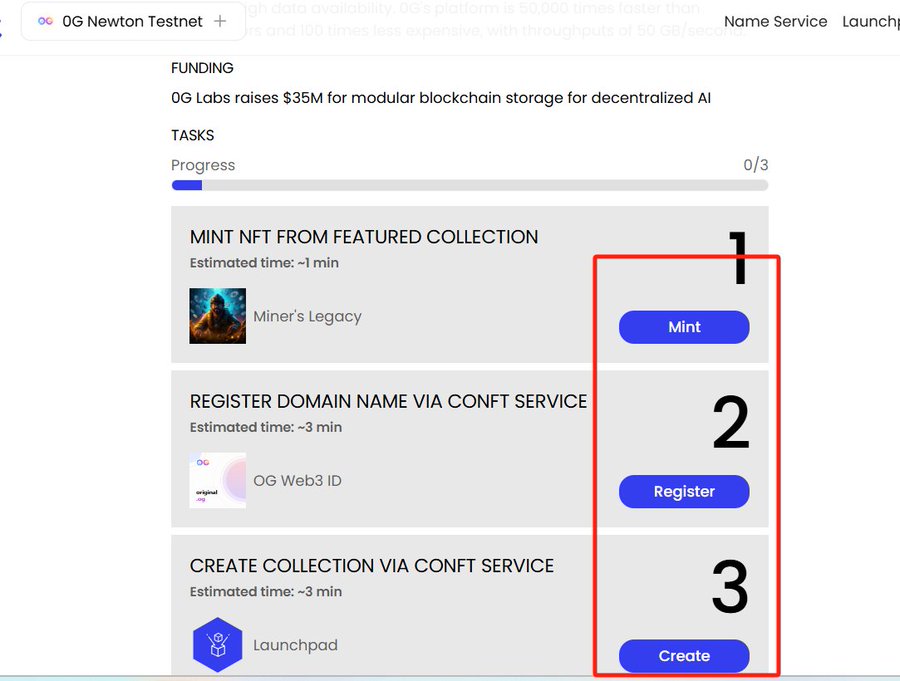The height and width of the screenshot is (681, 900).
Task: Open the OG Web3 ID thumbnail image
Action: coord(218,480)
